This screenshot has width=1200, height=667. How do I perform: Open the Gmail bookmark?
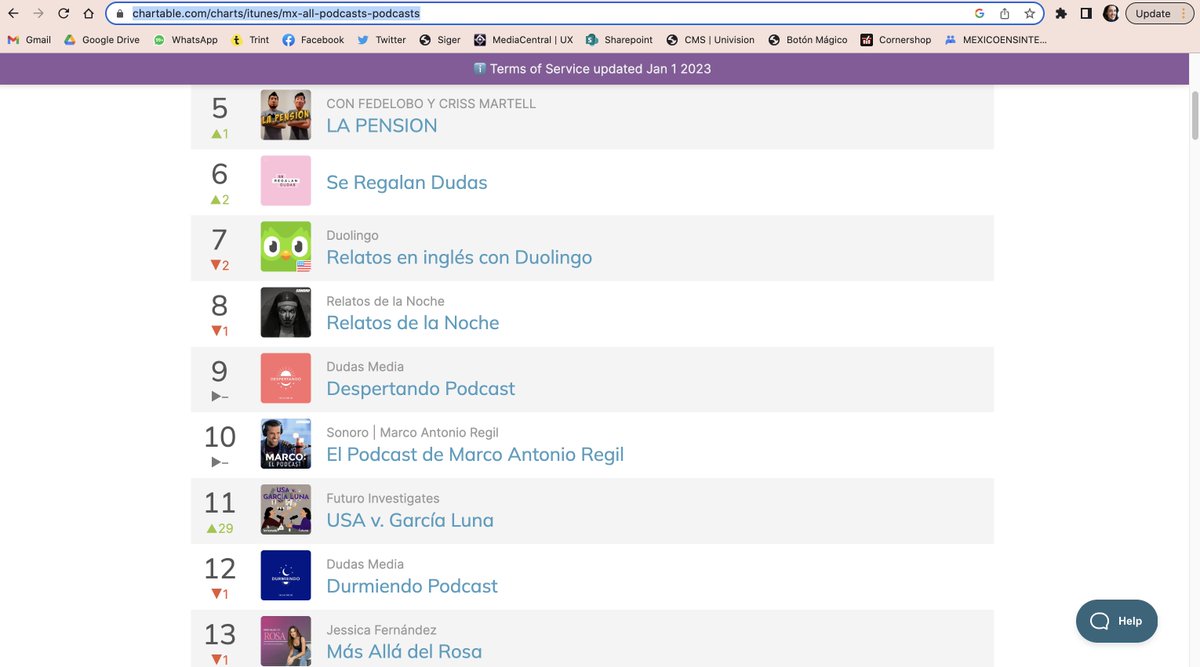tap(29, 40)
